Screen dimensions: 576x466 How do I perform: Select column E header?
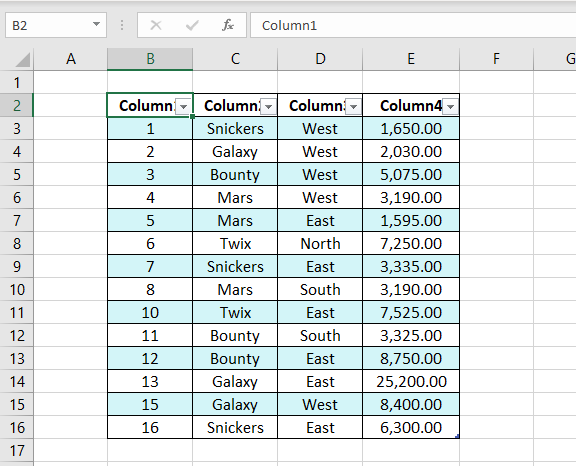coord(411,59)
